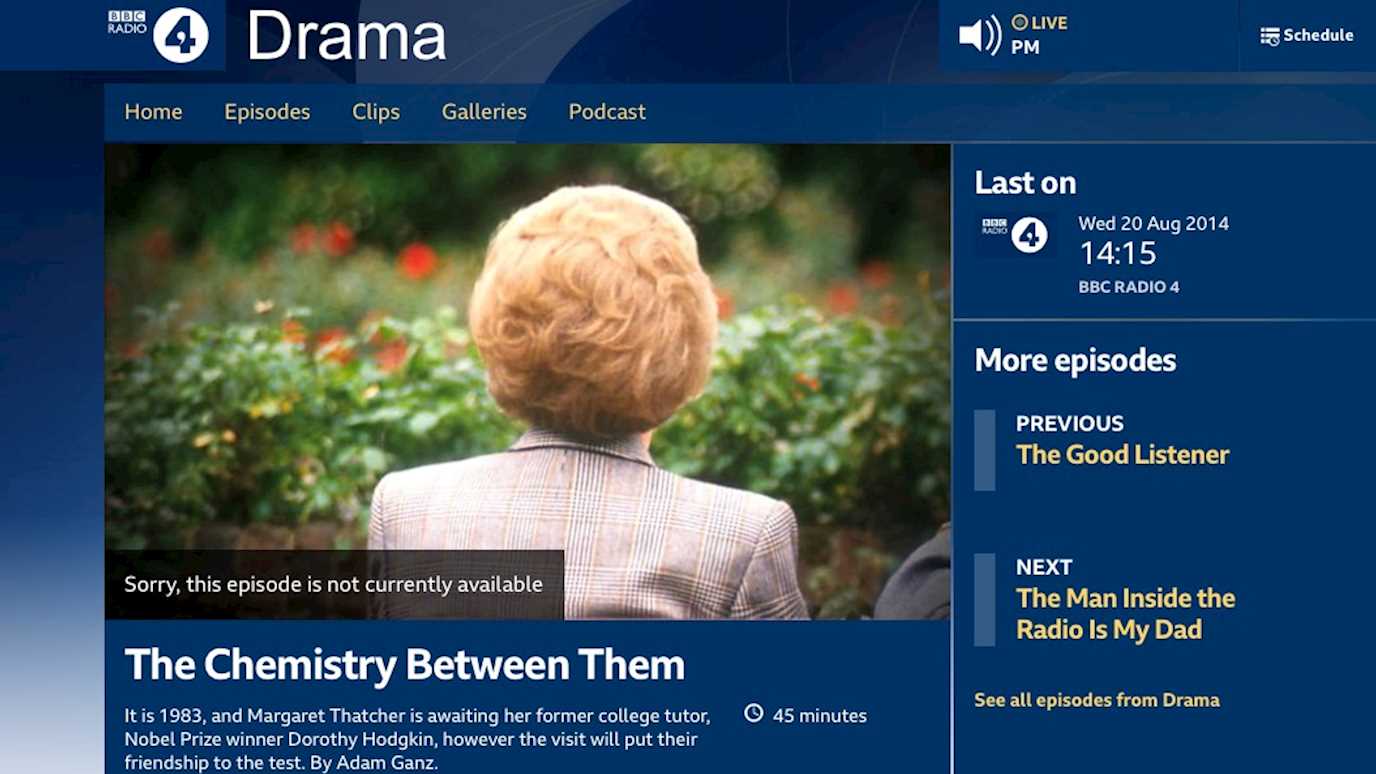1376x774 pixels.
Task: Open the Podcast tab
Action: coord(607,112)
